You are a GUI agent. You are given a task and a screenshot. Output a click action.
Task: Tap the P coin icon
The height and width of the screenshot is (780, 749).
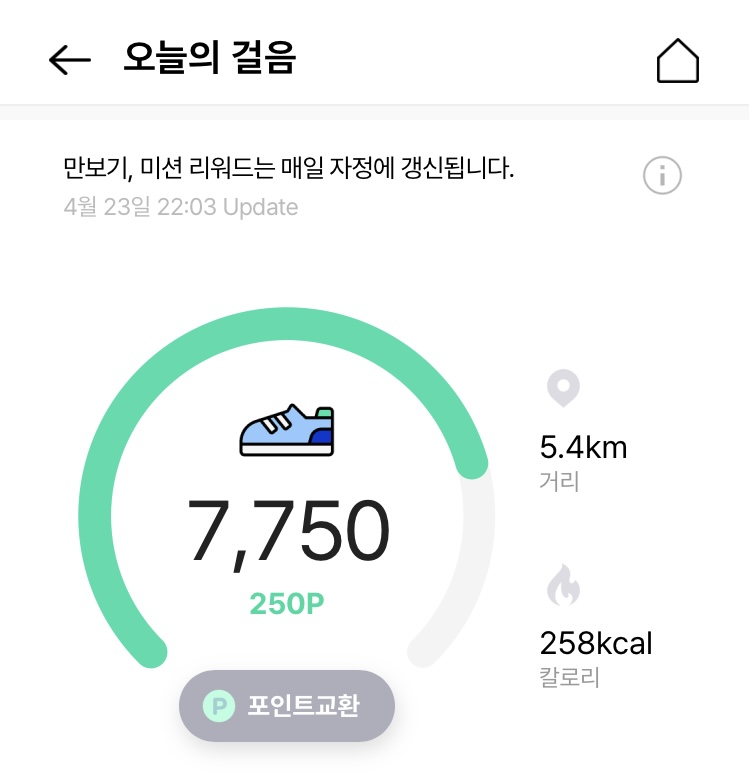[x=218, y=705]
